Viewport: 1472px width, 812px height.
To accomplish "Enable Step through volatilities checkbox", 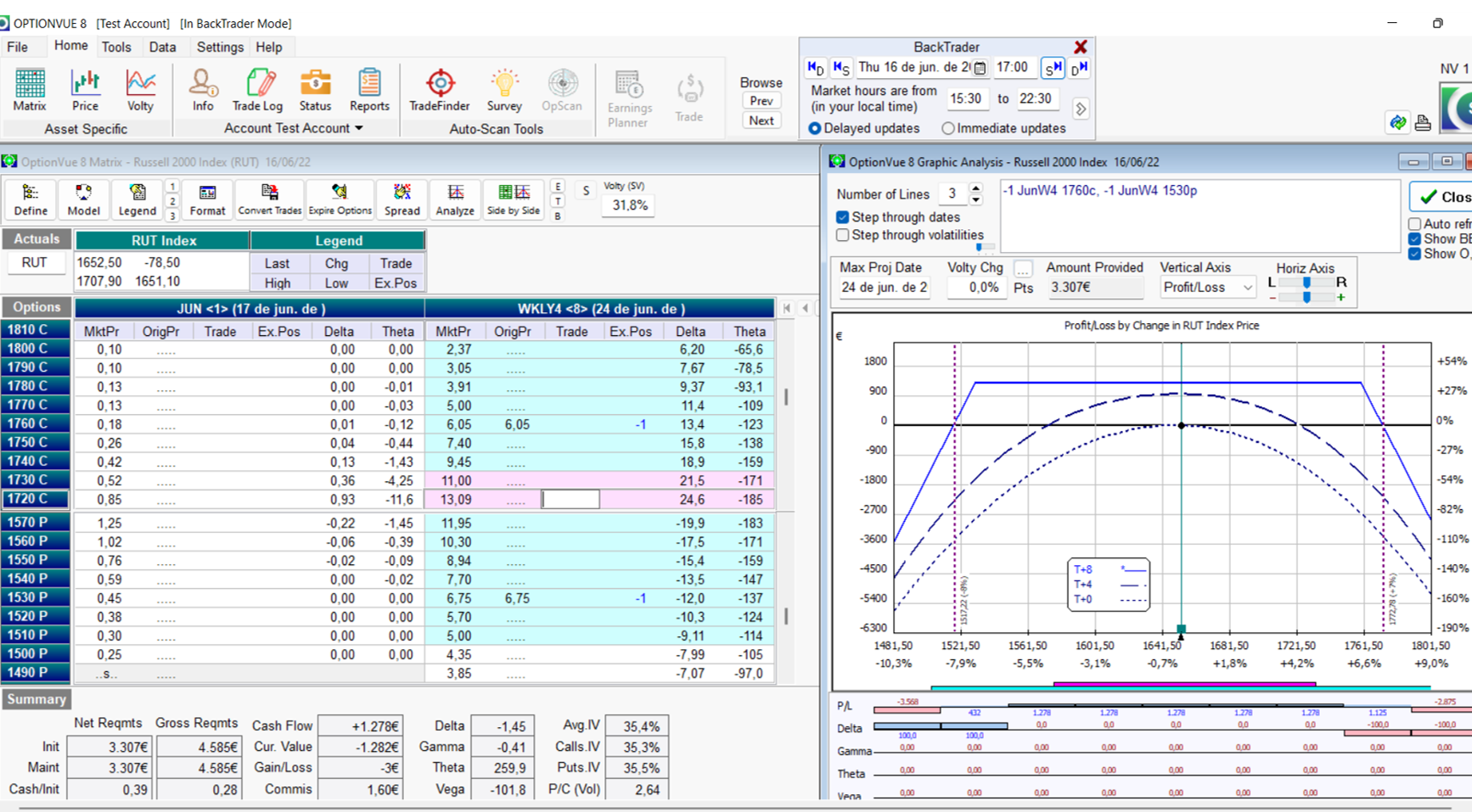I will click(x=842, y=235).
